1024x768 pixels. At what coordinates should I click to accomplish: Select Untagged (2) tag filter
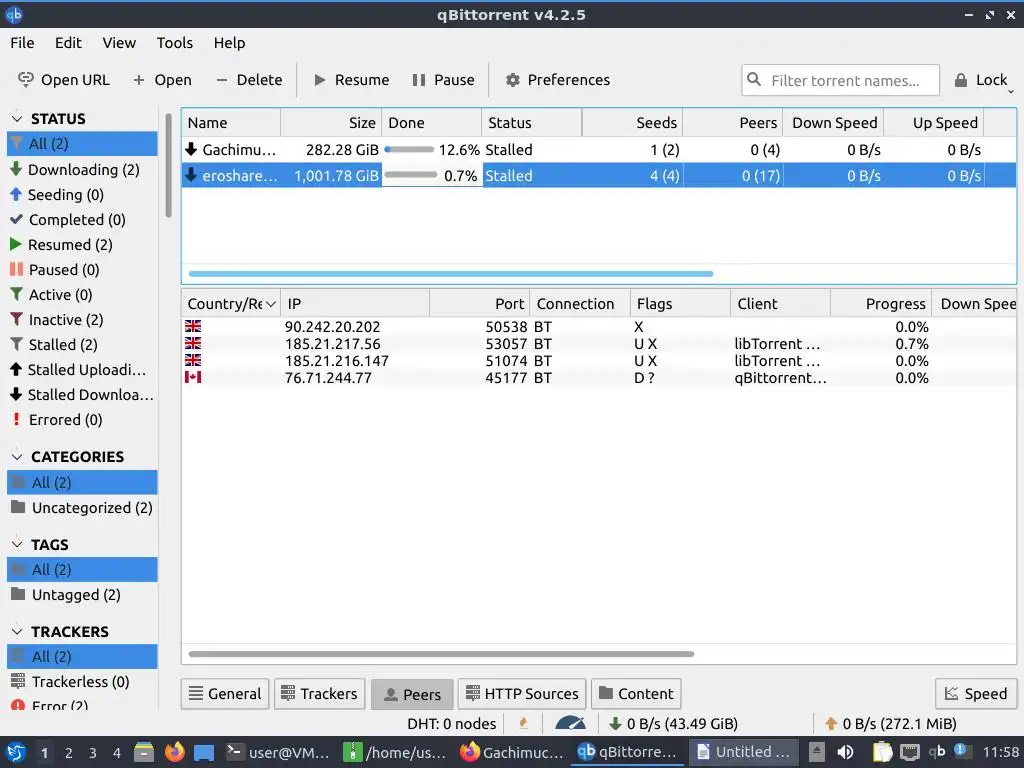tap(82, 595)
